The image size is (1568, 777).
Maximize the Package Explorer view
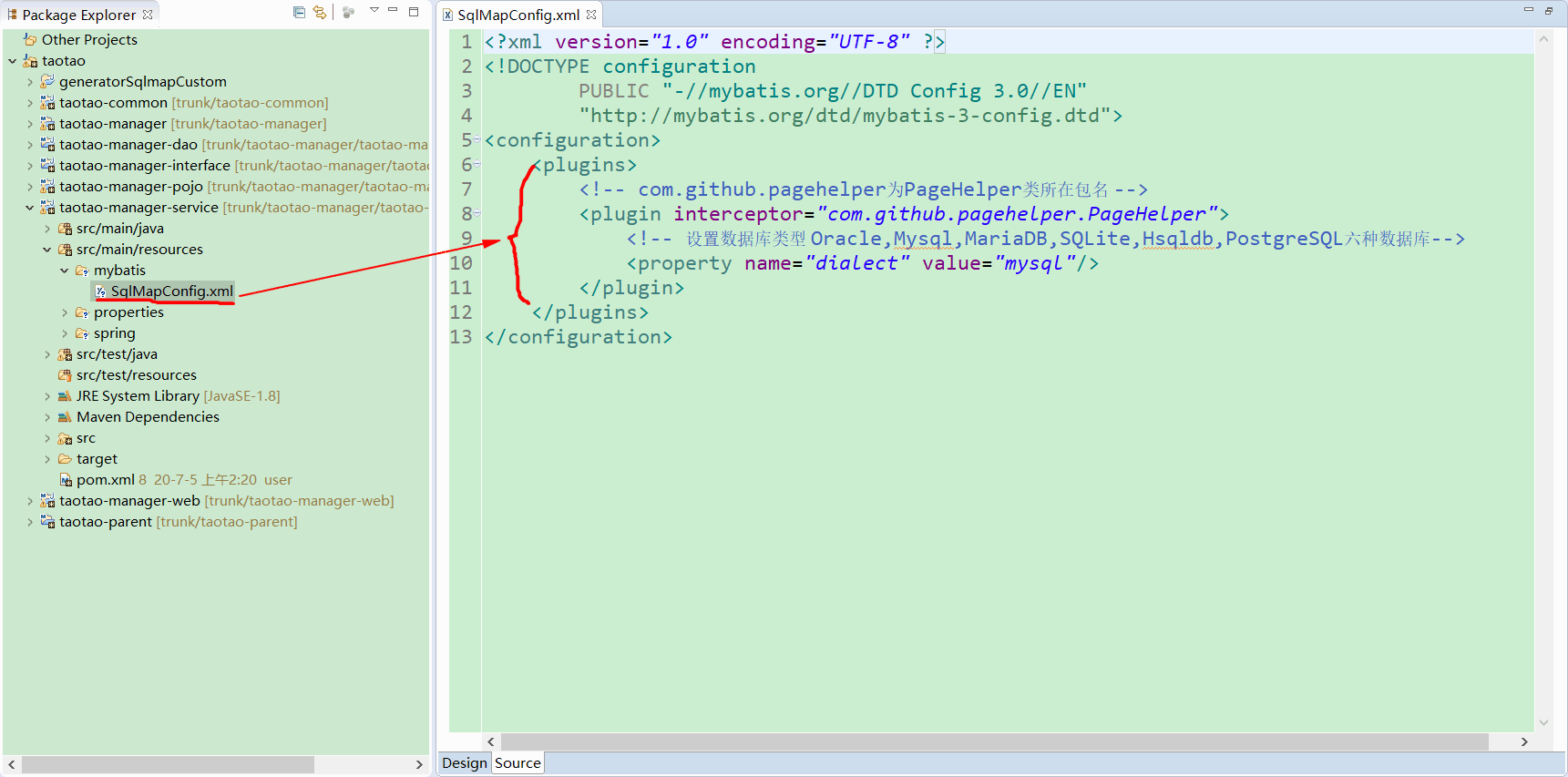414,12
